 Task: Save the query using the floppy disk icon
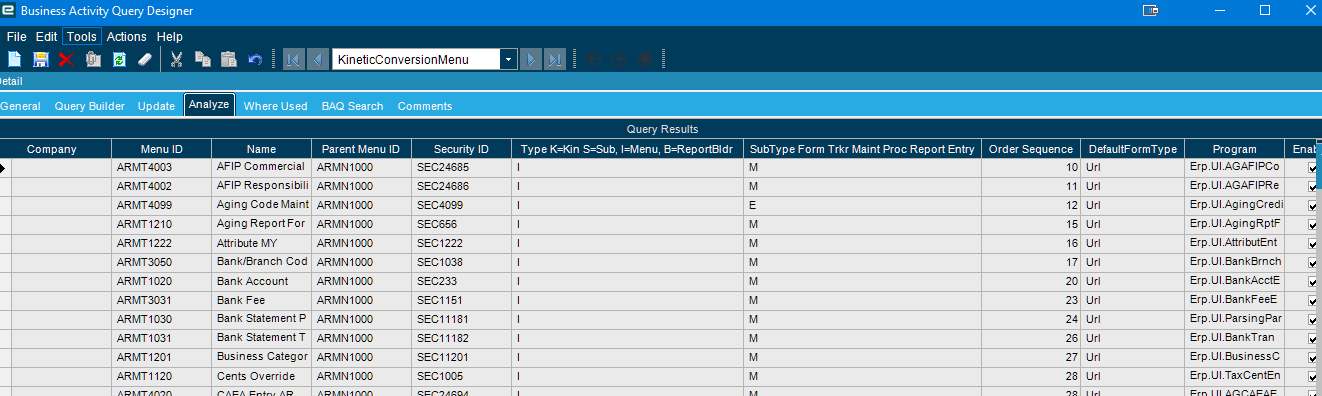(x=41, y=60)
